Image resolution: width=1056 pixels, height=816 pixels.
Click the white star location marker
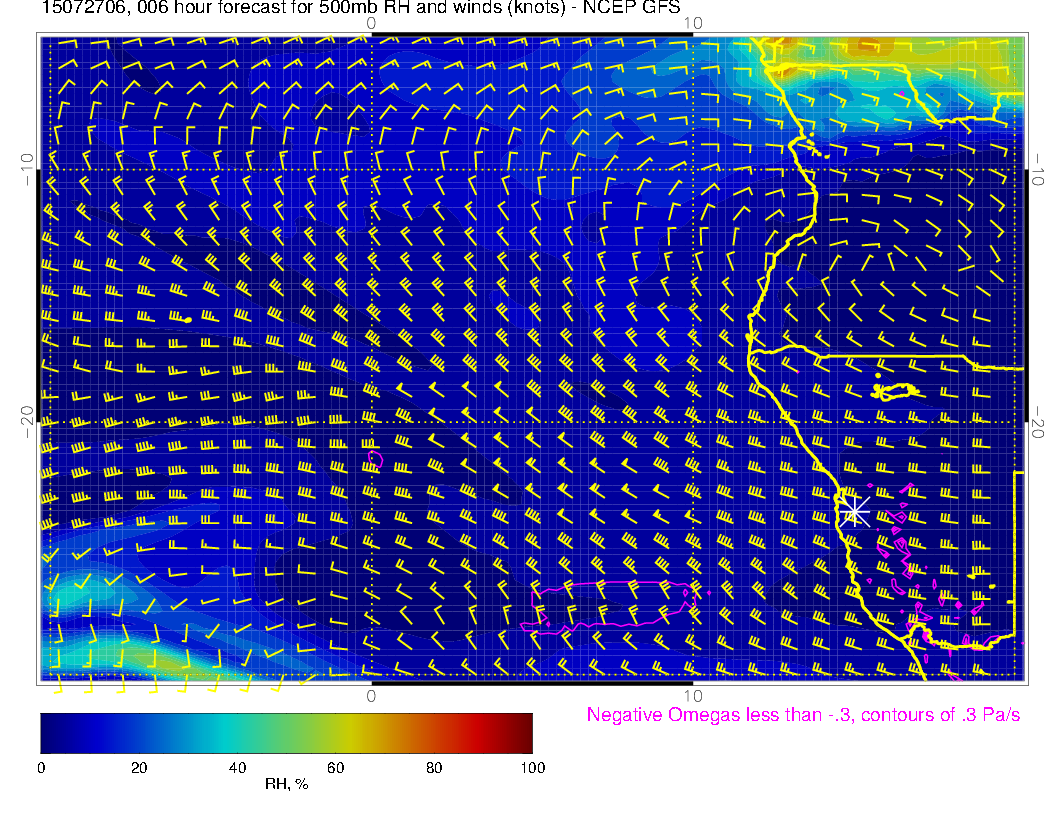pyautogui.click(x=854, y=512)
